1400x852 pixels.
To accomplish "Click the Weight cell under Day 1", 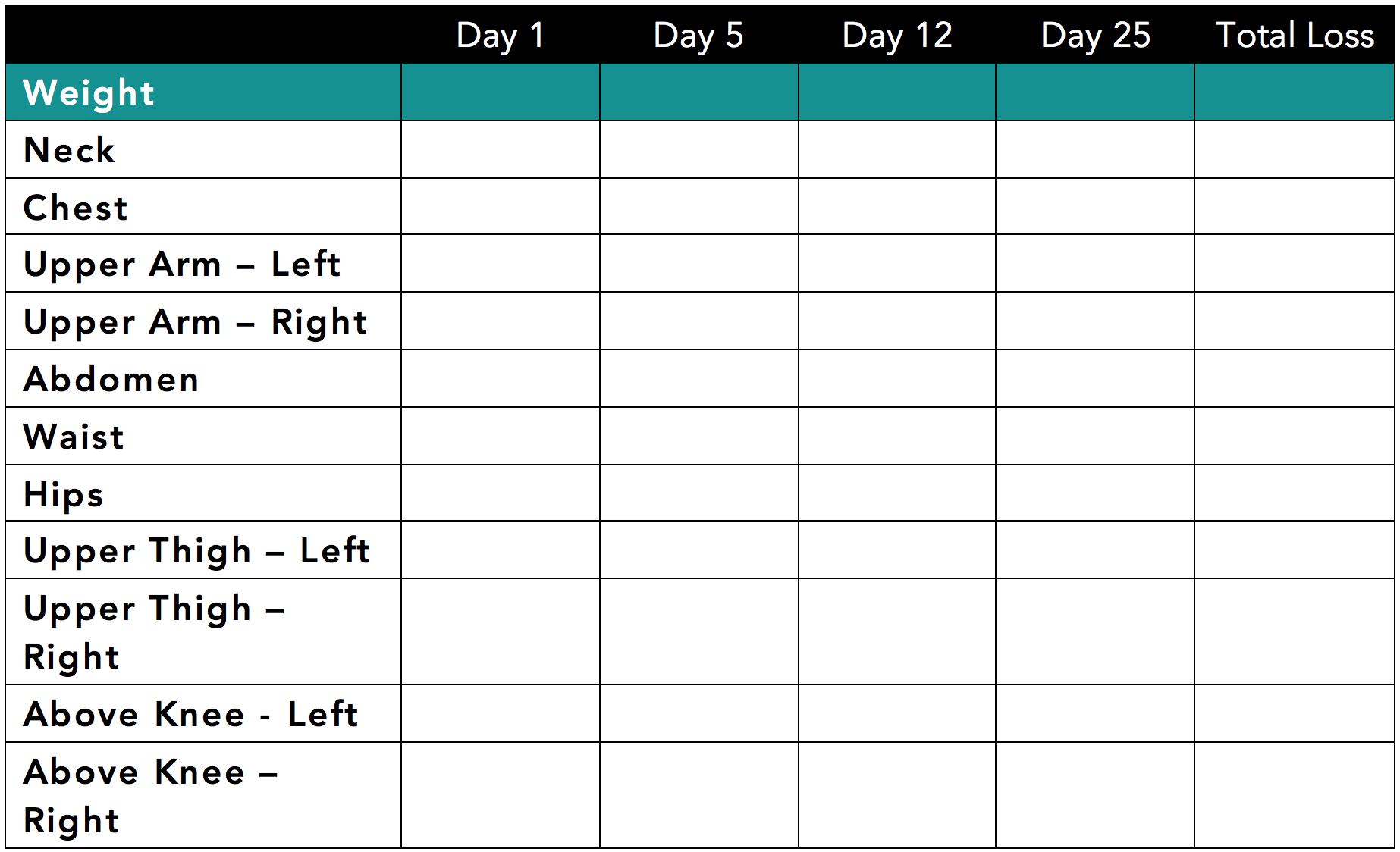I will pyautogui.click(x=501, y=92).
